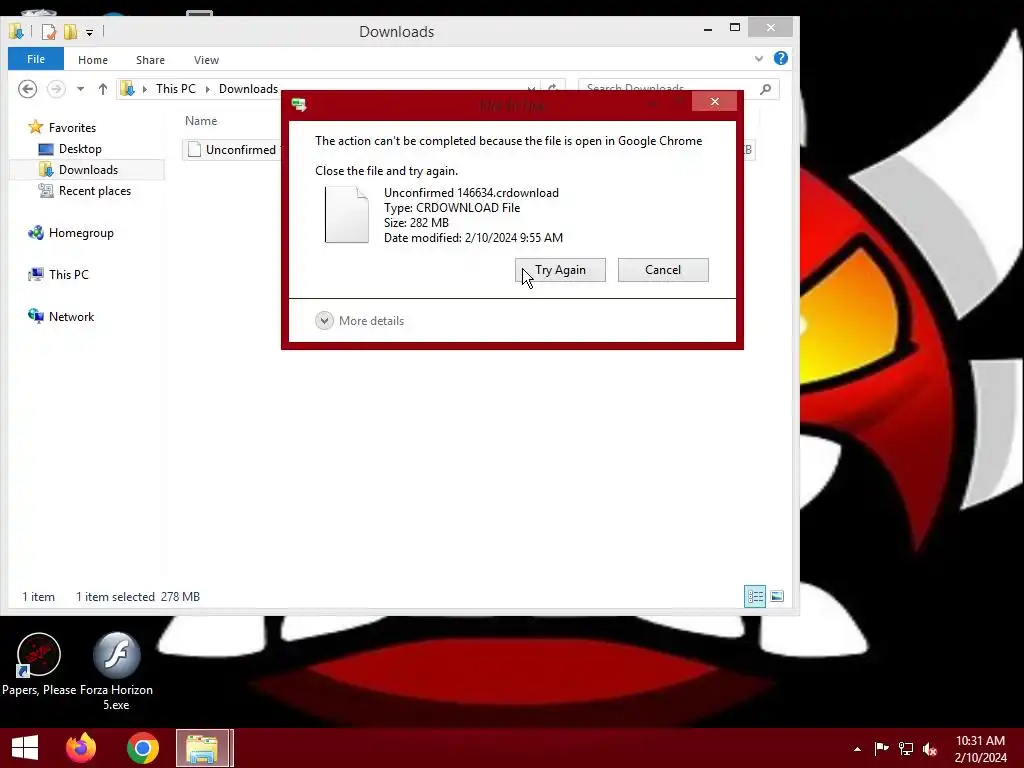Image resolution: width=1024 pixels, height=768 pixels.
Task: Click the Homegroup icon in navigation pane
Action: point(36,232)
